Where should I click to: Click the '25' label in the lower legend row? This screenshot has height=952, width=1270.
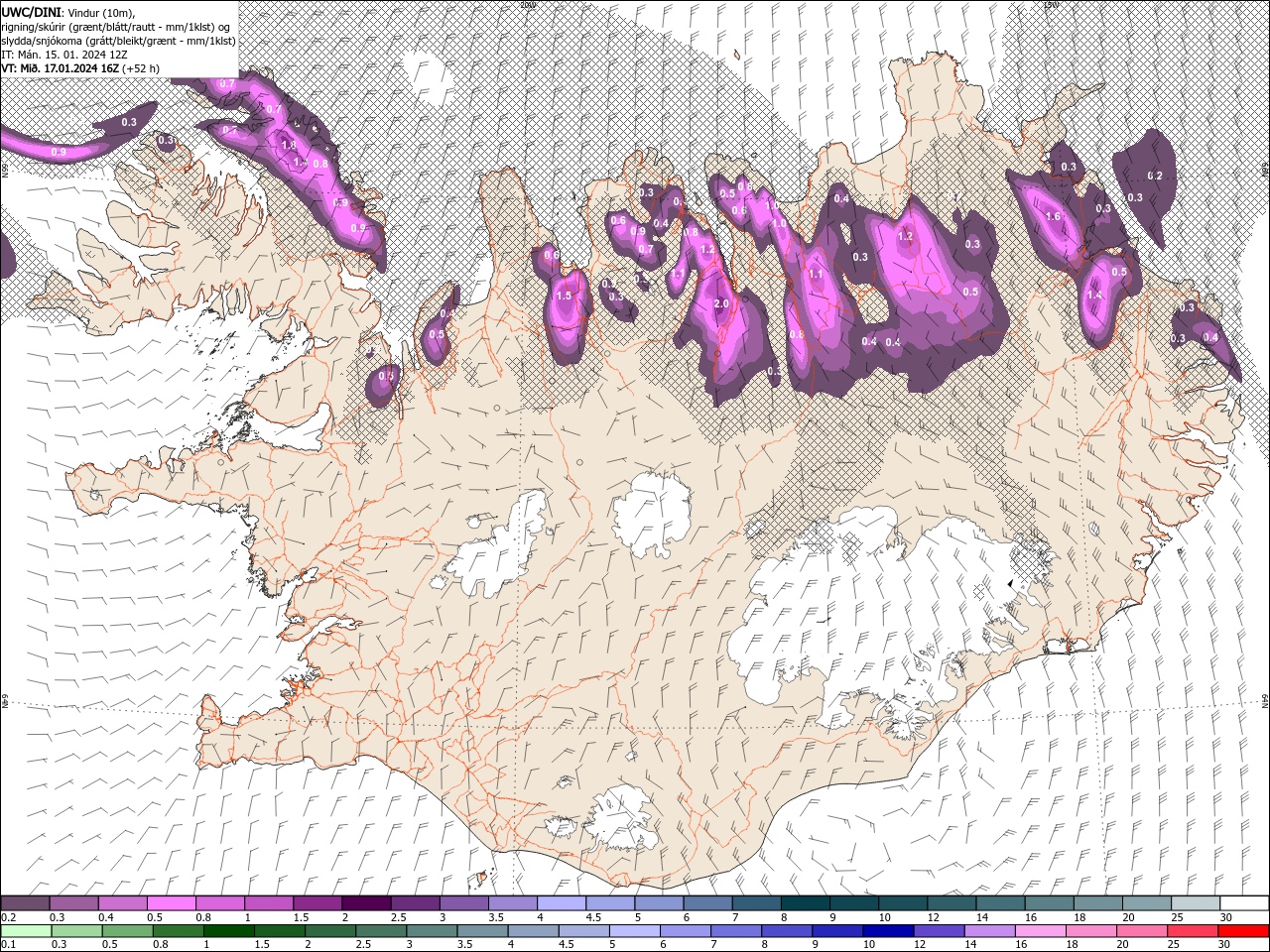pos(1176,945)
